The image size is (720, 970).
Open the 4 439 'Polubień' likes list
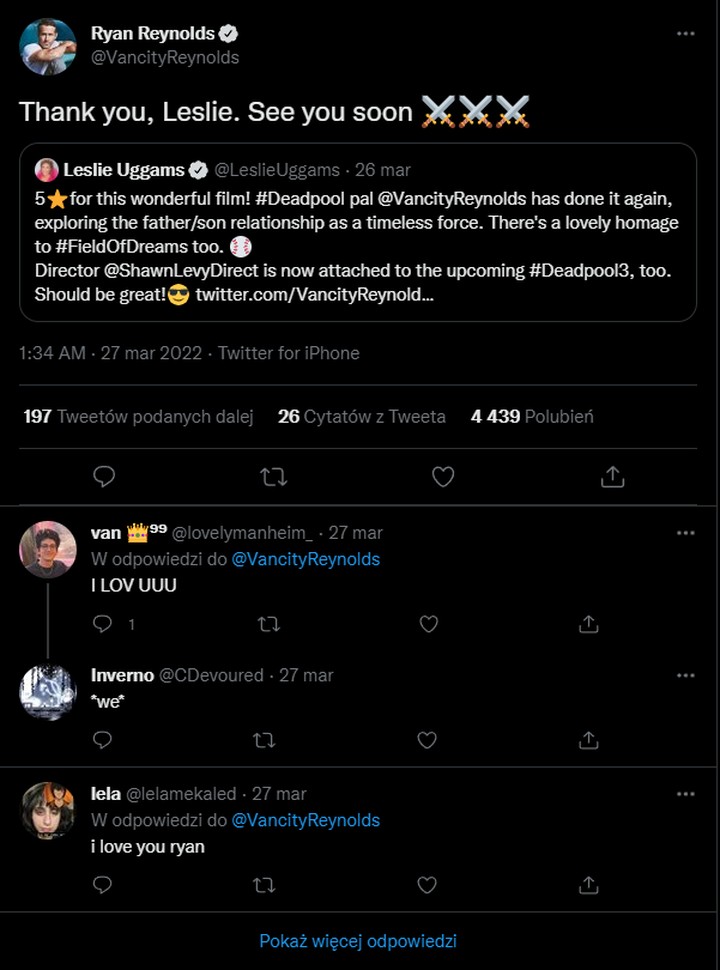point(532,416)
